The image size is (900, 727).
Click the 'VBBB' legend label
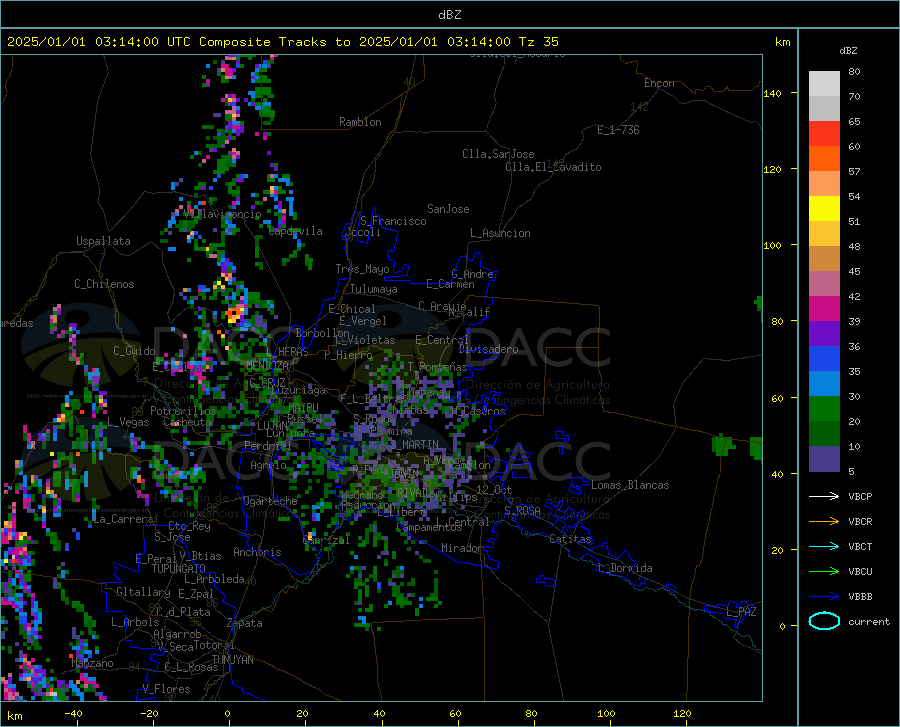[x=860, y=597]
